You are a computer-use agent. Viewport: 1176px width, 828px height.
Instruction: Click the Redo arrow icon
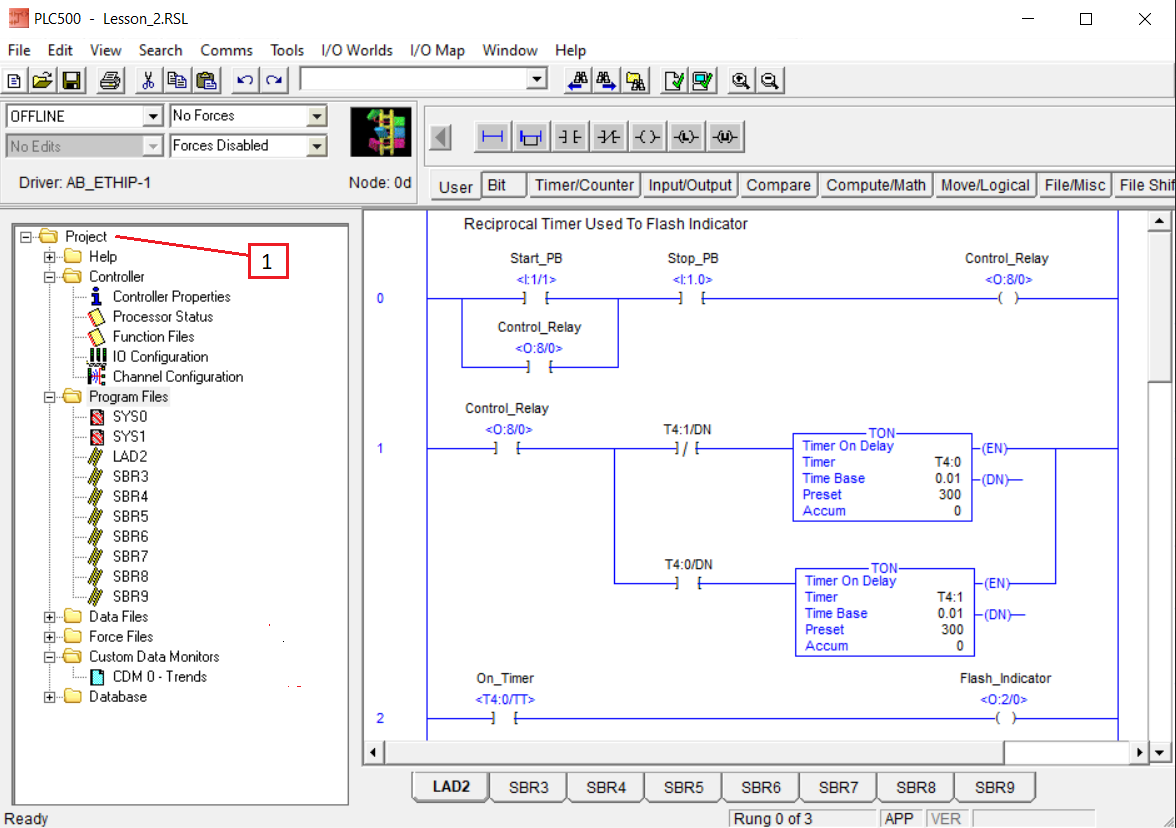[x=274, y=80]
